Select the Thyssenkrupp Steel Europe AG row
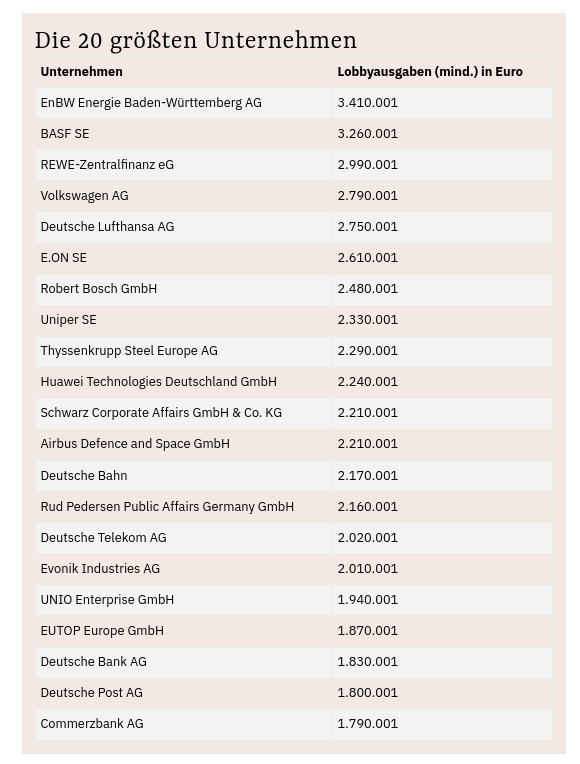This screenshot has height=764, width=580. point(293,351)
